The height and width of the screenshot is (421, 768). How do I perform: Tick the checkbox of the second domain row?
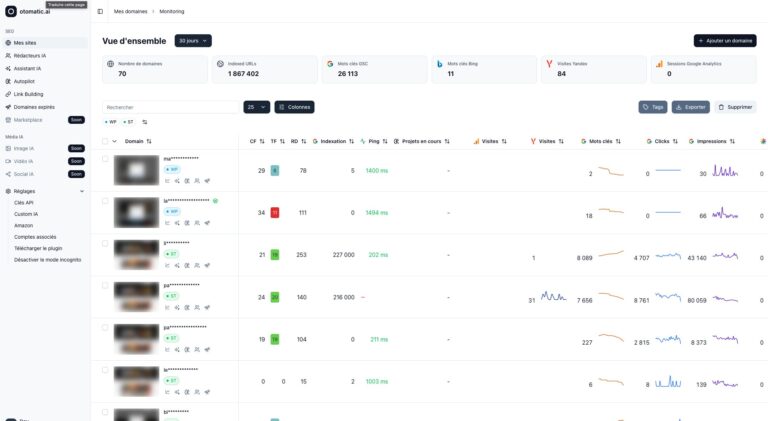[x=105, y=201]
